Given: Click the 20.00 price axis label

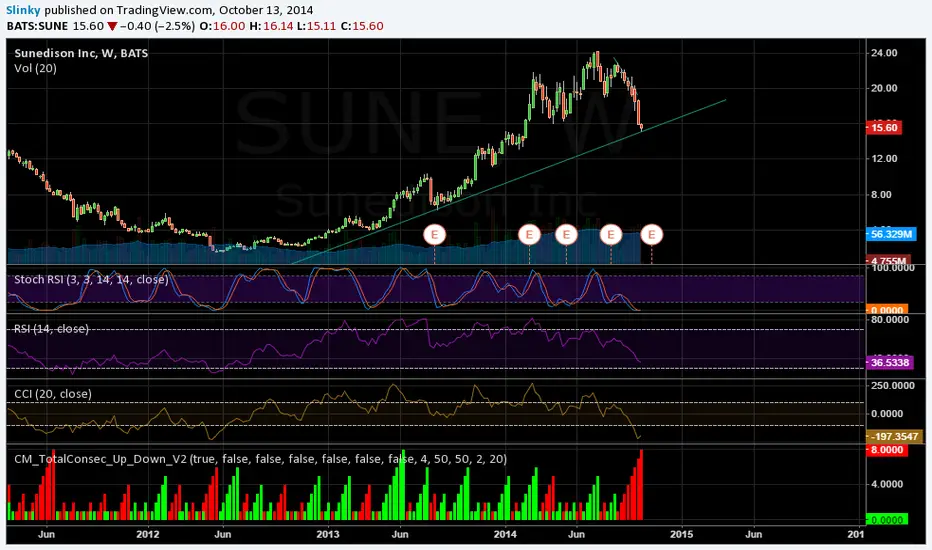Looking at the screenshot, I should click(x=884, y=88).
